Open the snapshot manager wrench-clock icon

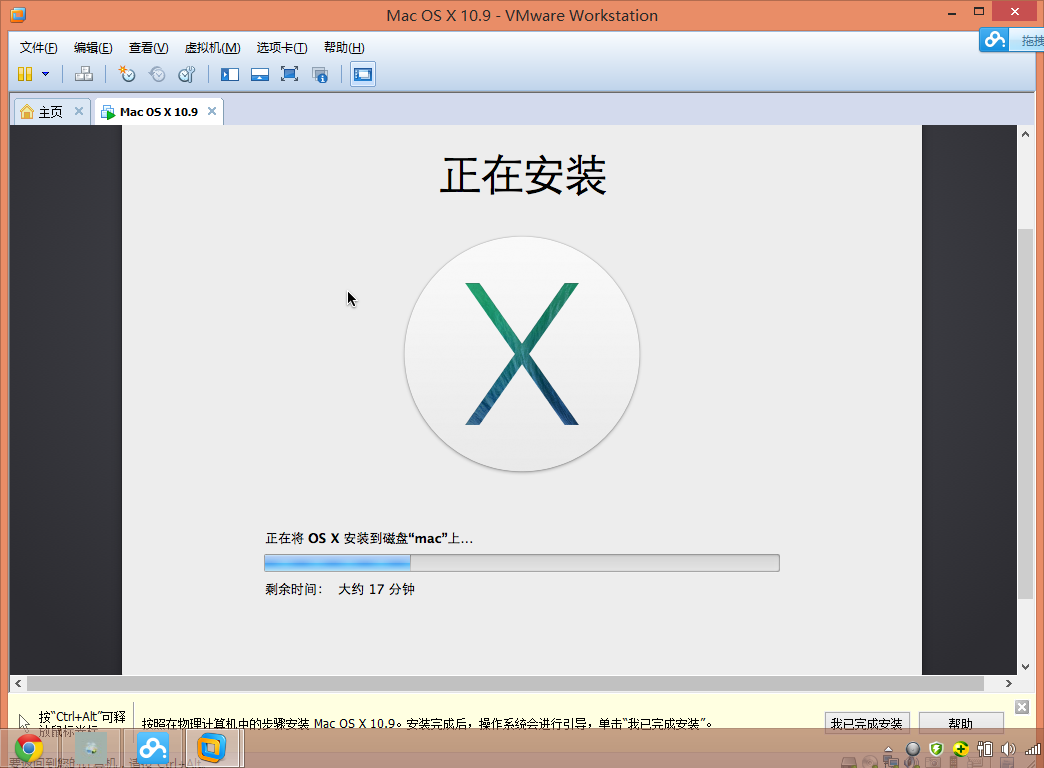[187, 74]
